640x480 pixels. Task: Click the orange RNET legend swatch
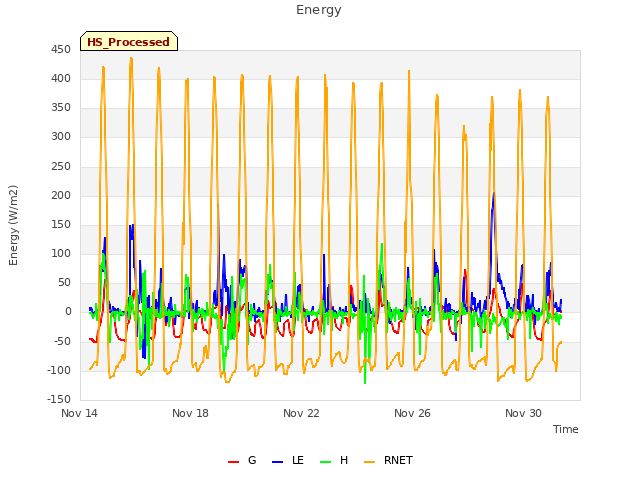(369, 462)
